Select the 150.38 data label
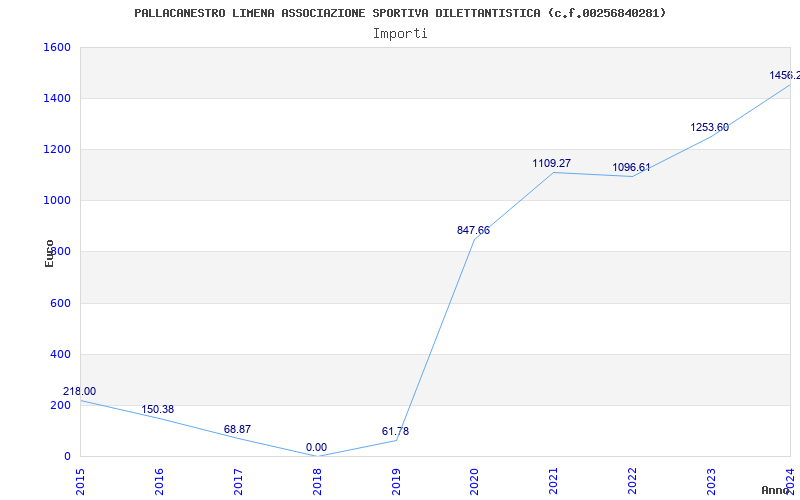 pyautogui.click(x=157, y=409)
